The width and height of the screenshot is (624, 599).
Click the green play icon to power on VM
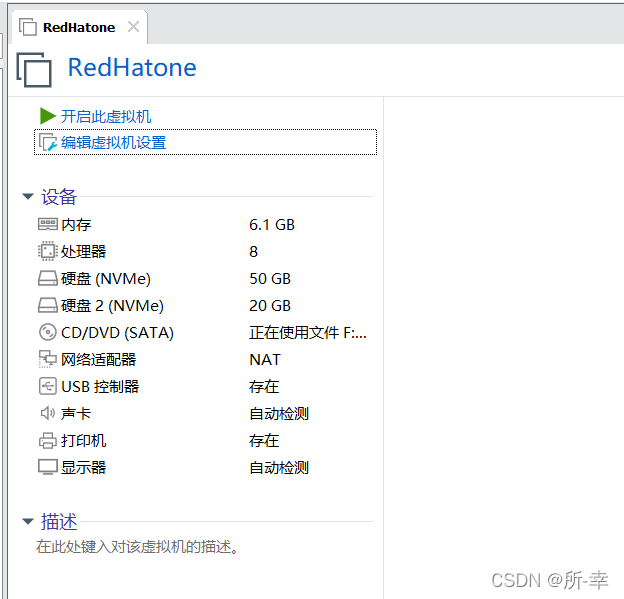tap(48, 116)
